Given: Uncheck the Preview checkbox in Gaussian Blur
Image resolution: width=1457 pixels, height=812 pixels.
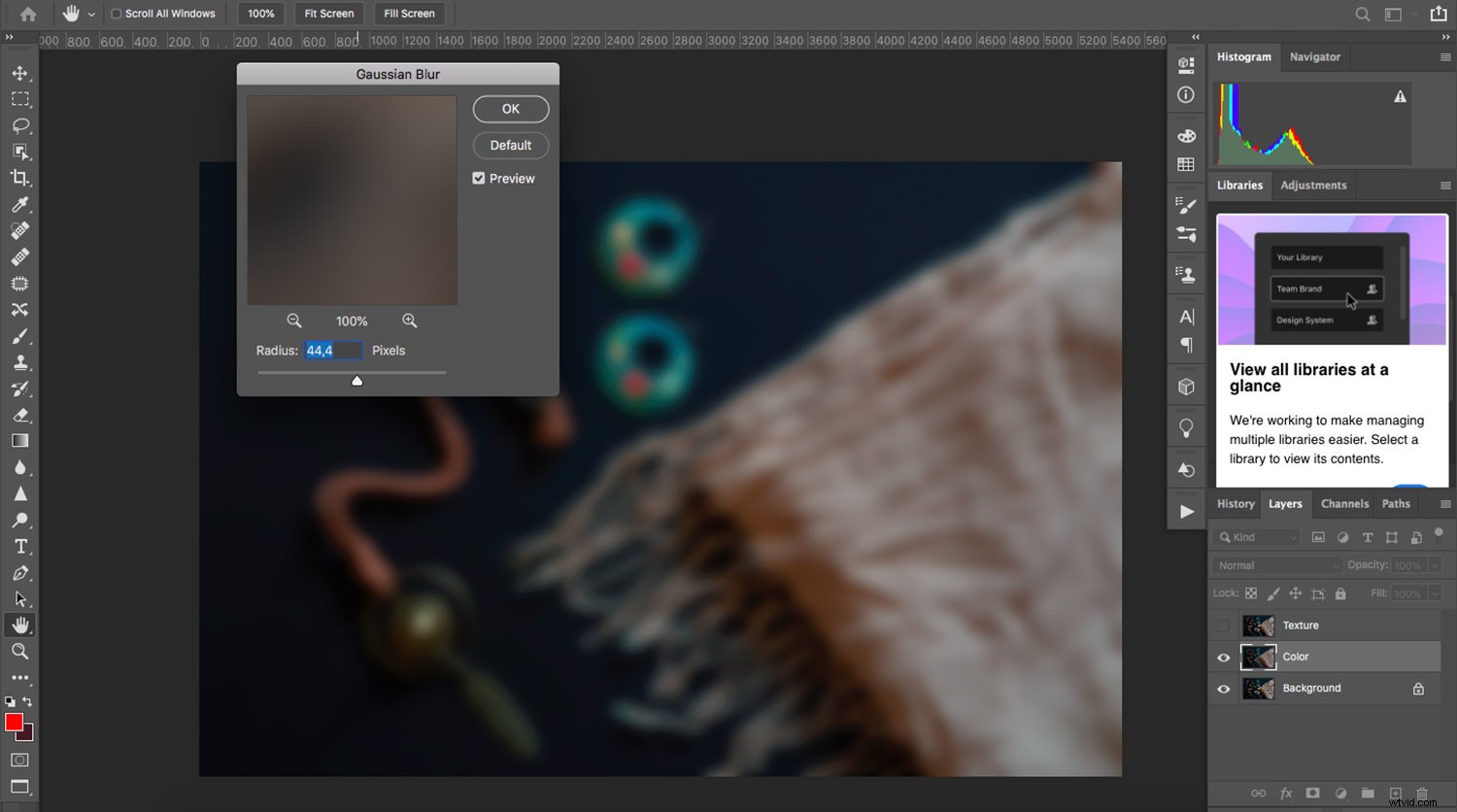Looking at the screenshot, I should (x=478, y=178).
